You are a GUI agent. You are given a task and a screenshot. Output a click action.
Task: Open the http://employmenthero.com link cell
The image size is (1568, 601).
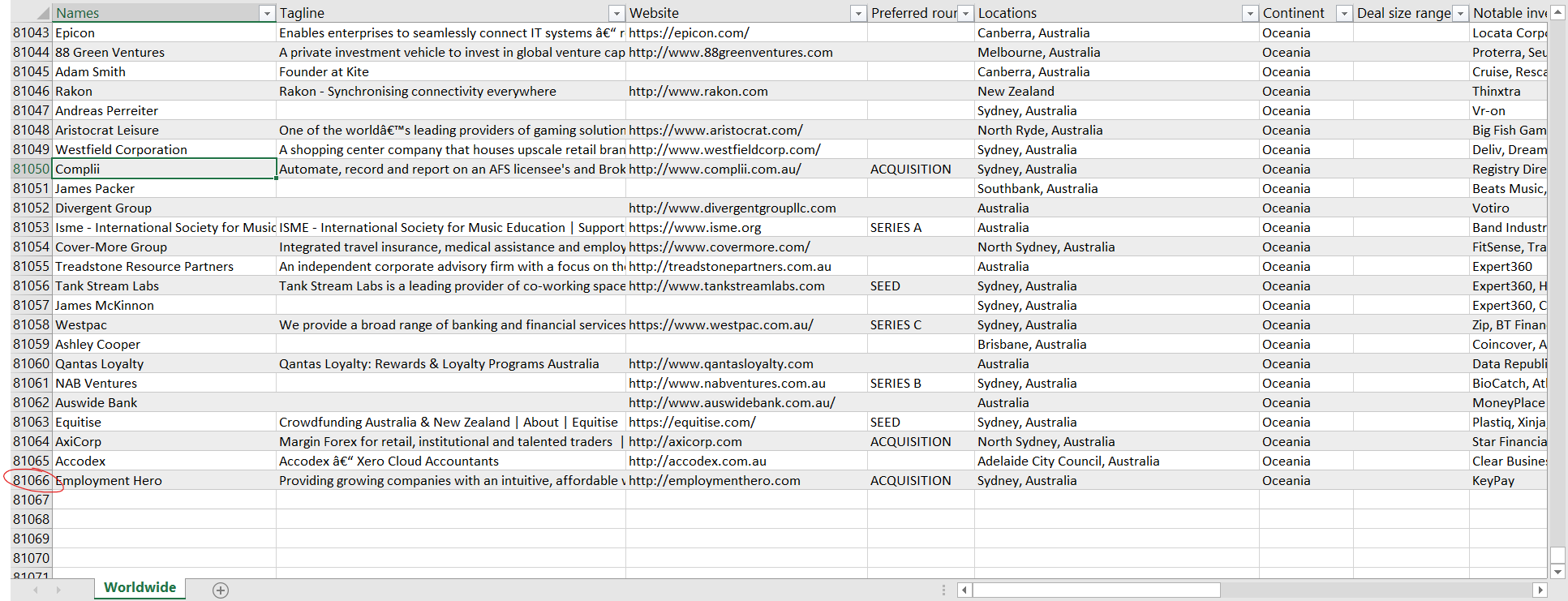(x=746, y=480)
